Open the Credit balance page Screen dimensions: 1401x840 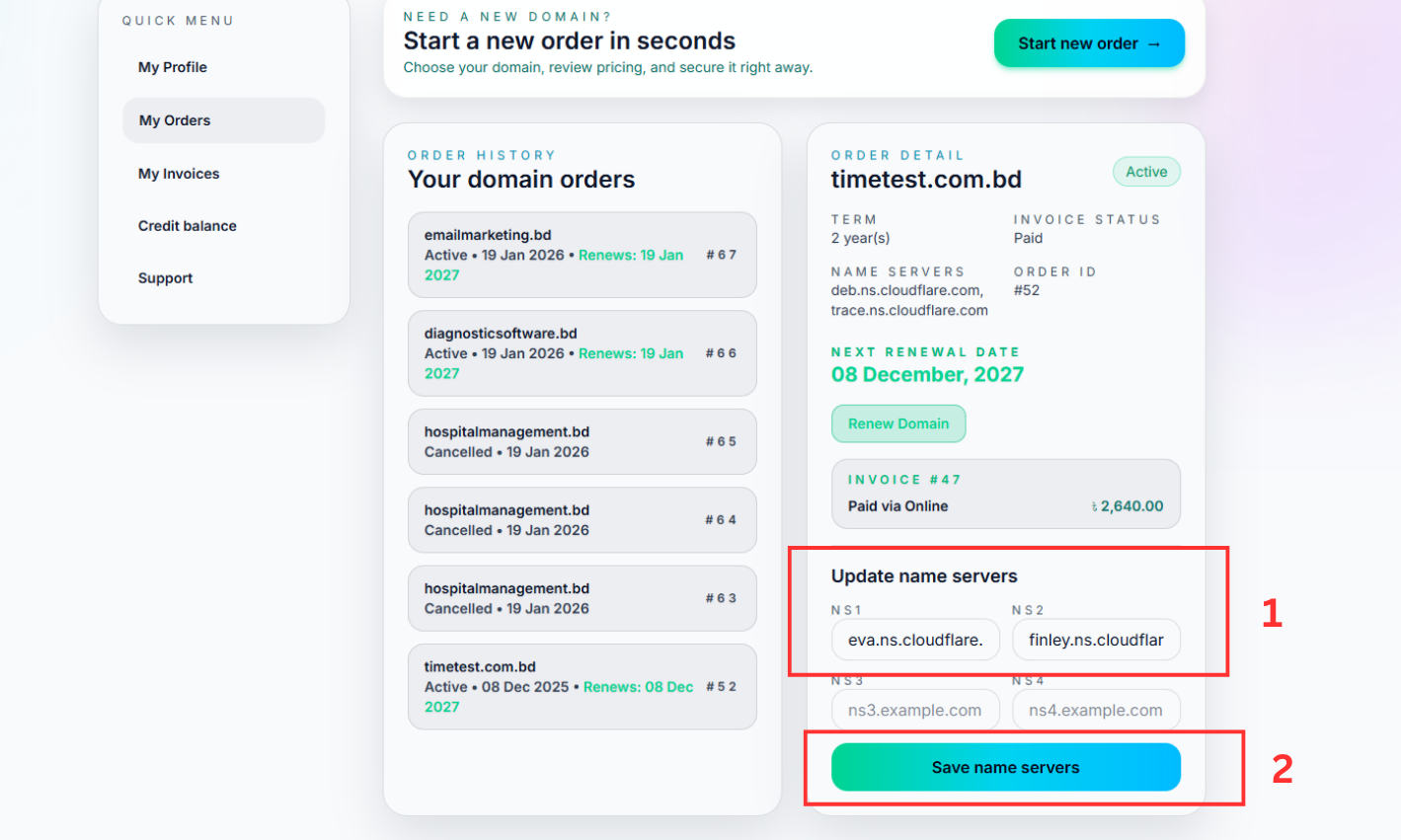pyautogui.click(x=187, y=225)
